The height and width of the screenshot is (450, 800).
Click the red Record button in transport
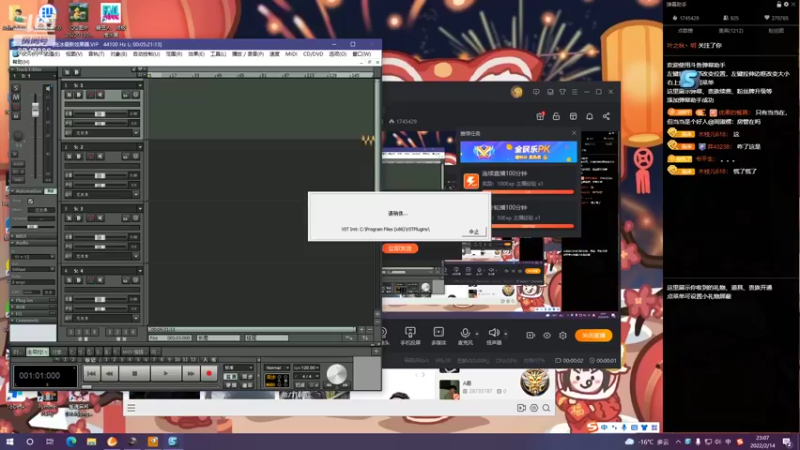point(209,374)
